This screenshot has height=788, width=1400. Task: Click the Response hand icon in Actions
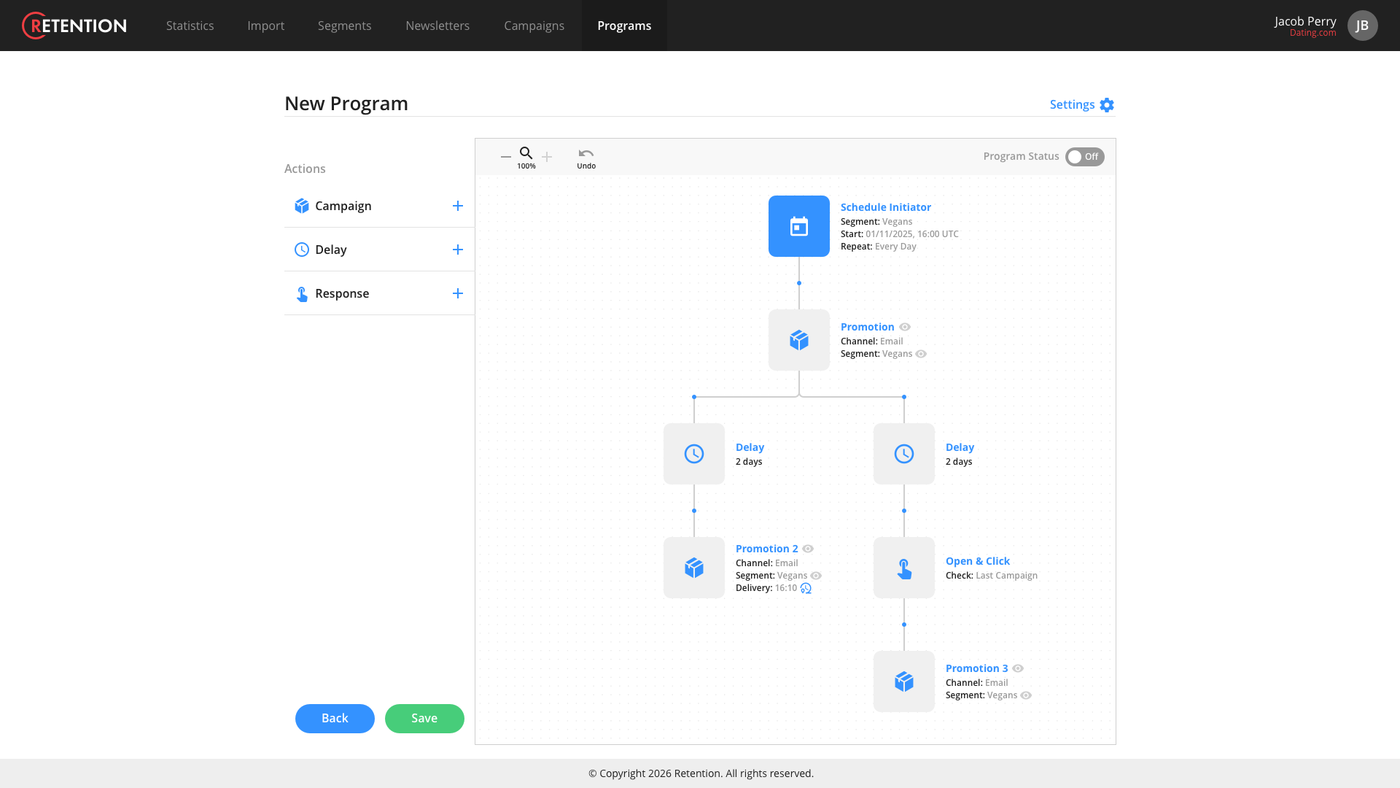point(302,294)
